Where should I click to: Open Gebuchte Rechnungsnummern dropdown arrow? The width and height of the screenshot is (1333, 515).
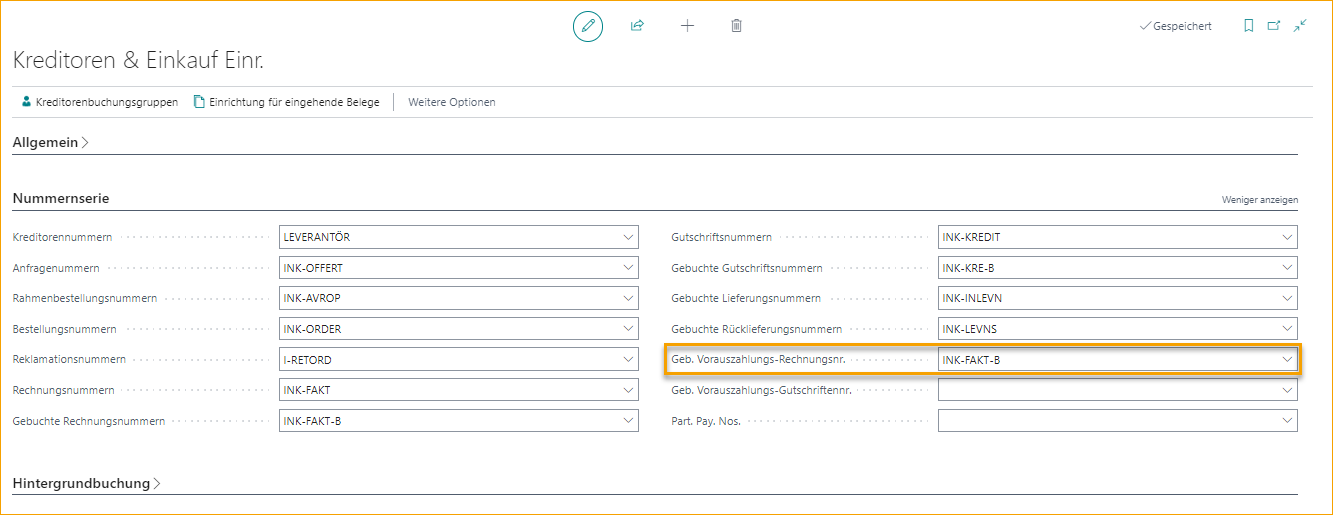point(628,421)
